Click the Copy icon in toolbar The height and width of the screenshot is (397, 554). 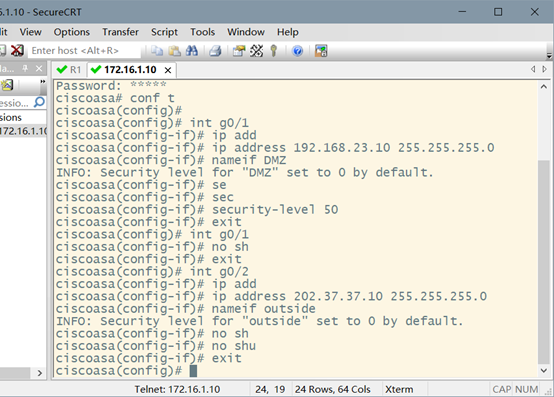(157, 51)
